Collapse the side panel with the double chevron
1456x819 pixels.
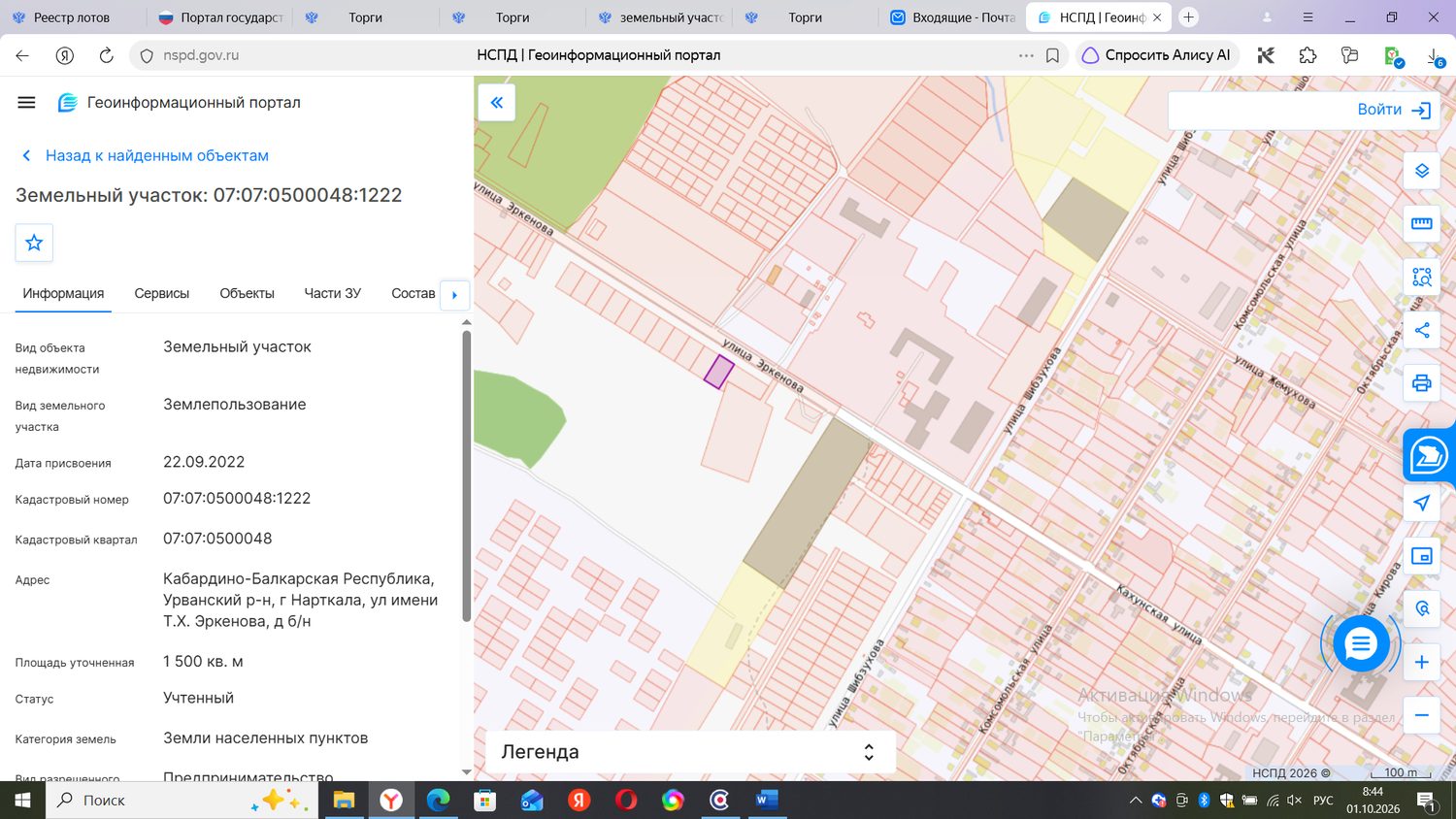496,102
